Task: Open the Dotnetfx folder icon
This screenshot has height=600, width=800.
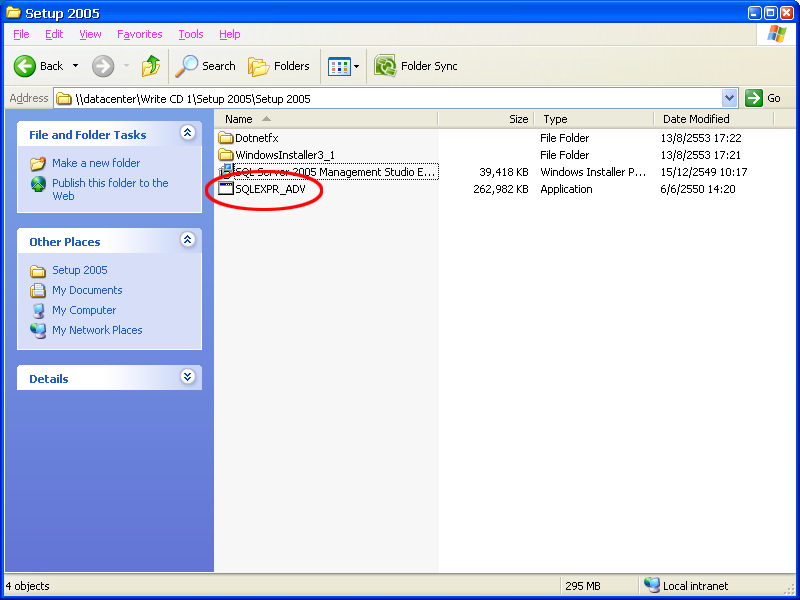Action: pyautogui.click(x=225, y=138)
